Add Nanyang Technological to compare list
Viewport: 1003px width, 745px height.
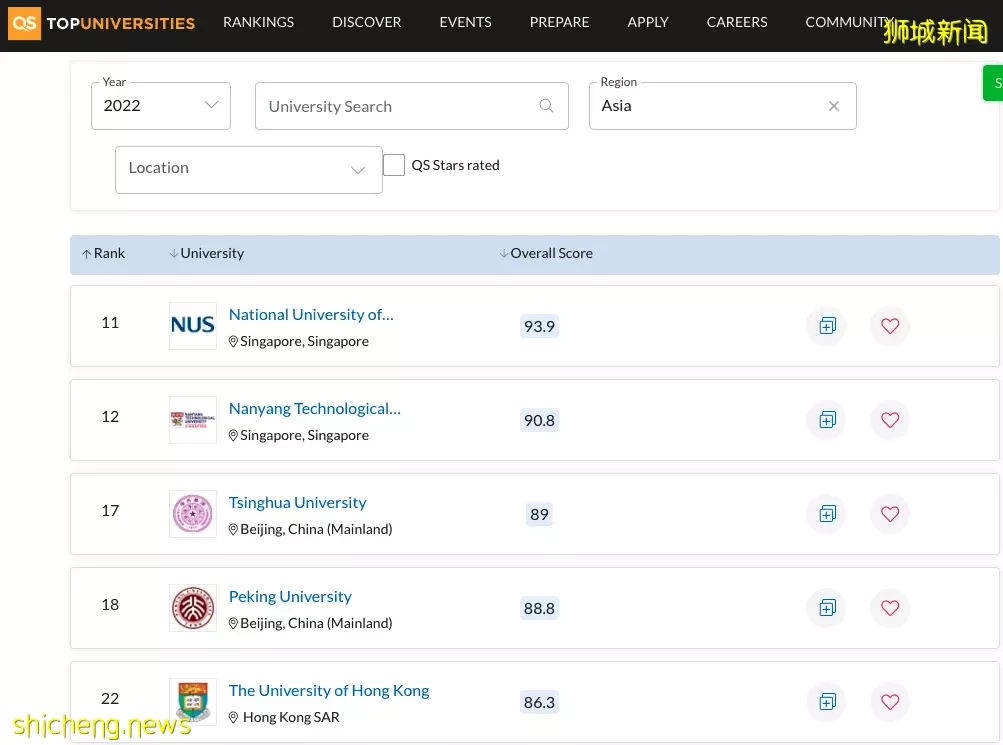pos(827,420)
